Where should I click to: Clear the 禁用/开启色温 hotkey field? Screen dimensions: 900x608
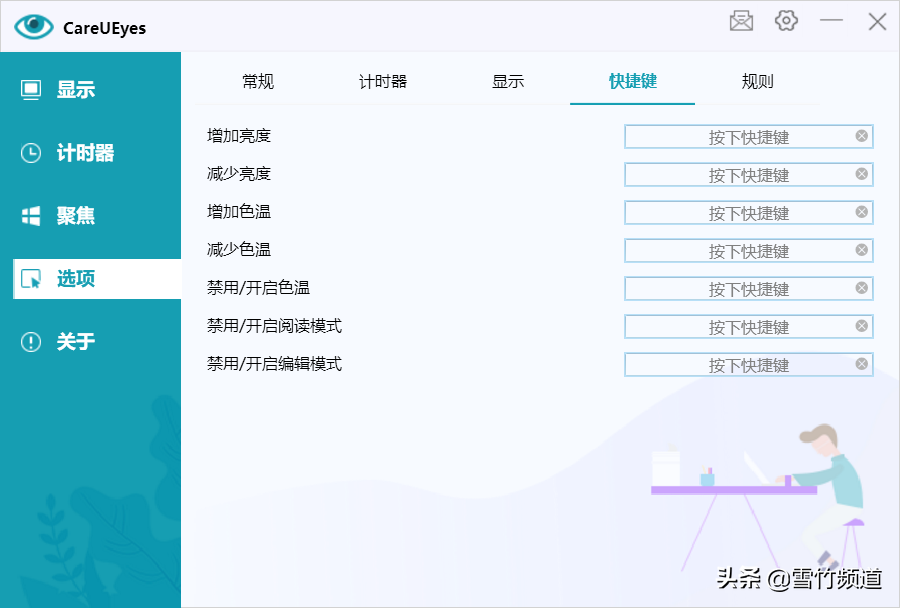pos(861,288)
